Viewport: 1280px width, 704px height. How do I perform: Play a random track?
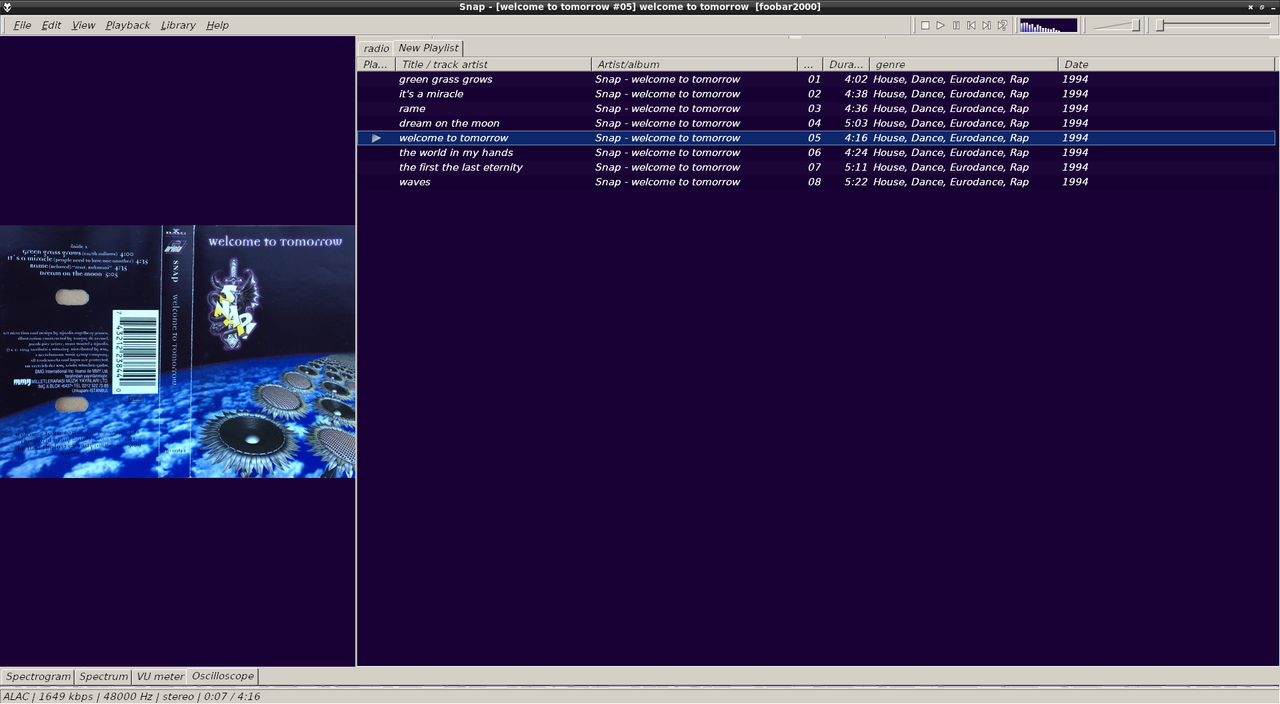click(x=1002, y=25)
